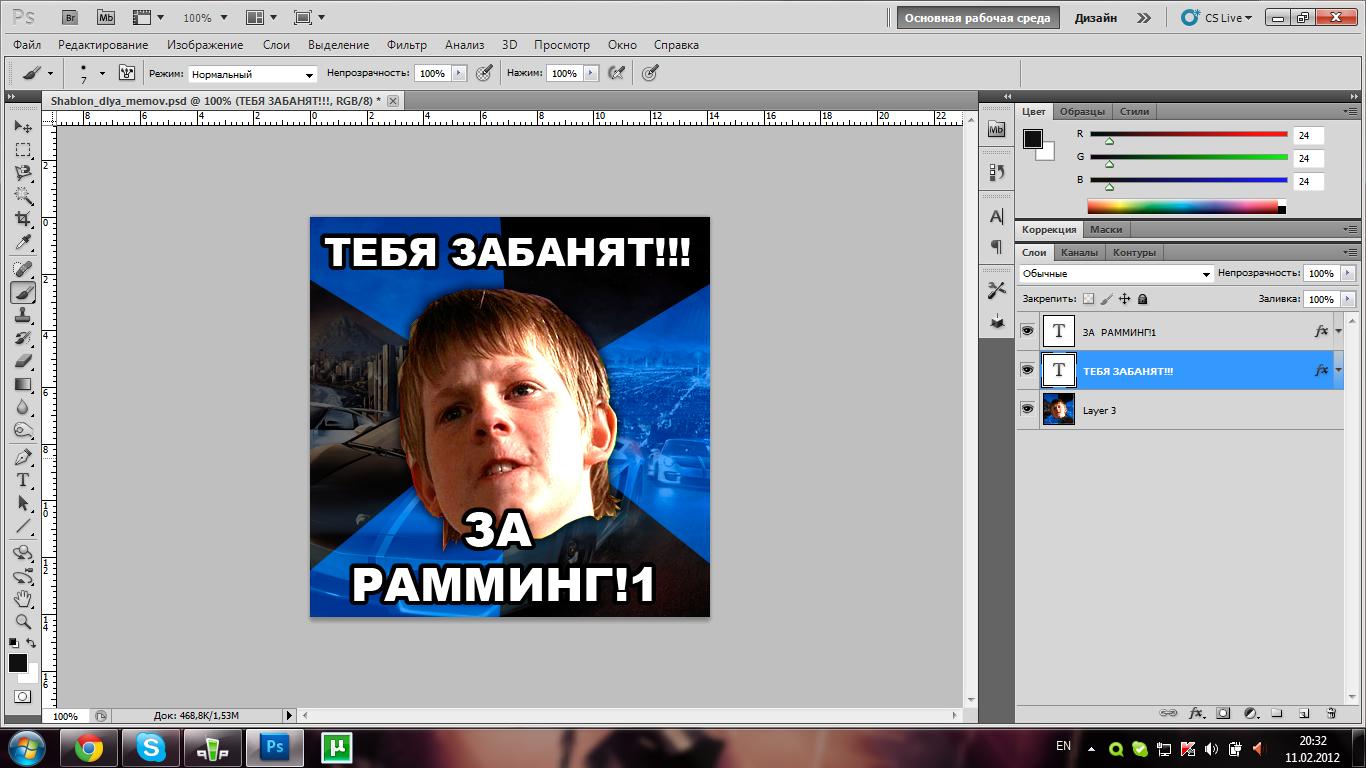Select the Brush tool in the toolbox
Image resolution: width=1366 pixels, height=768 pixels.
(23, 293)
